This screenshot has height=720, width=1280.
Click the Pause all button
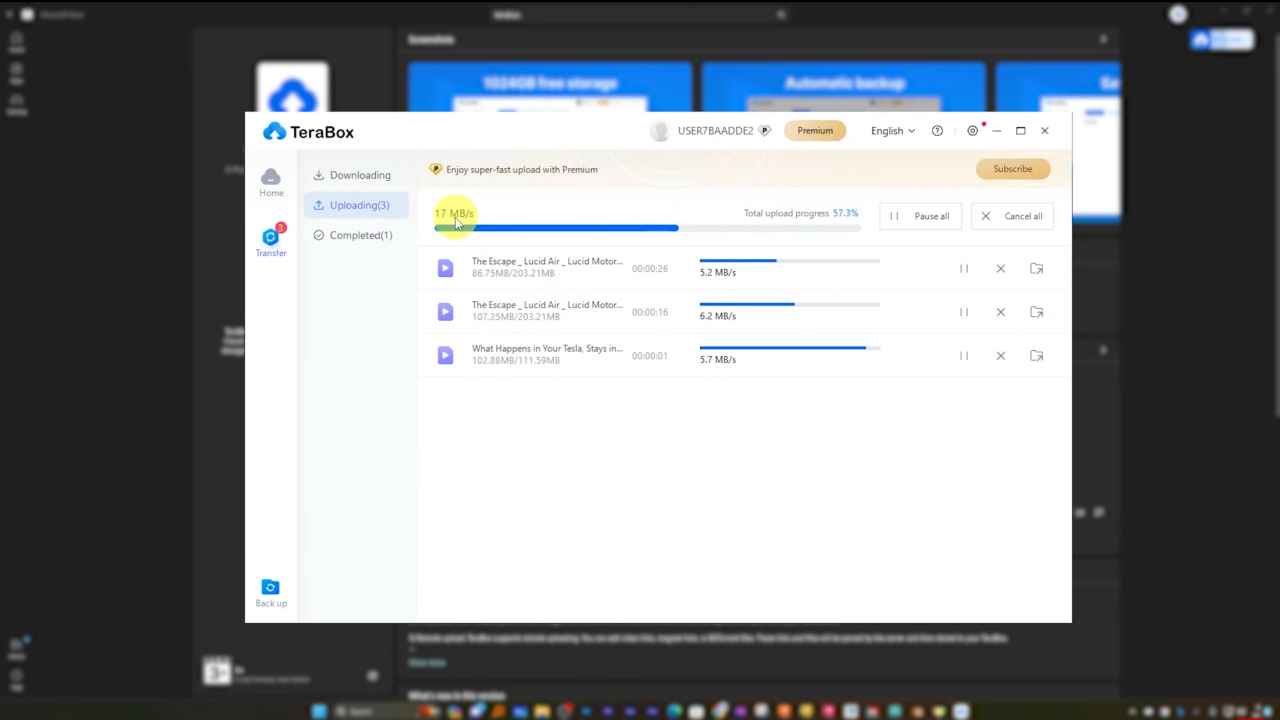tap(920, 216)
